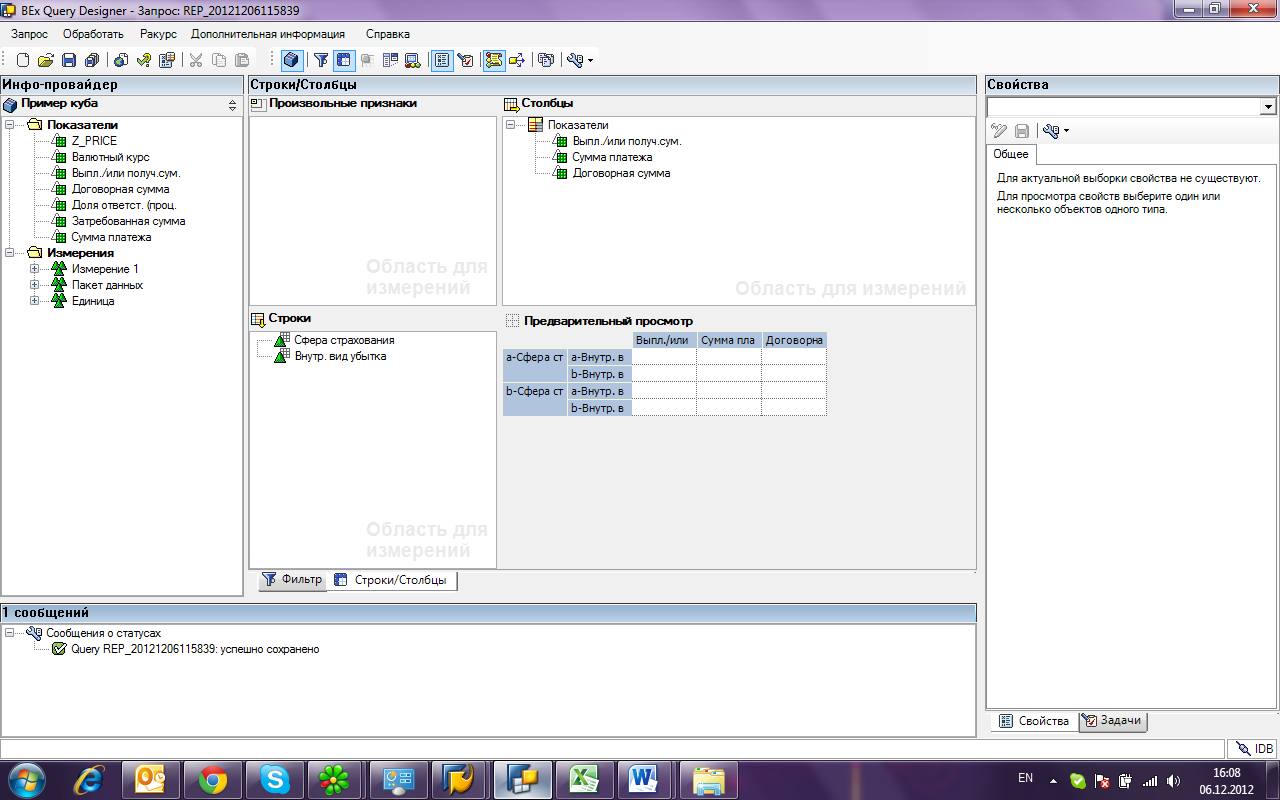Viewport: 1280px width, 800px height.
Task: Check the query with checkmark icon
Action: point(144,60)
